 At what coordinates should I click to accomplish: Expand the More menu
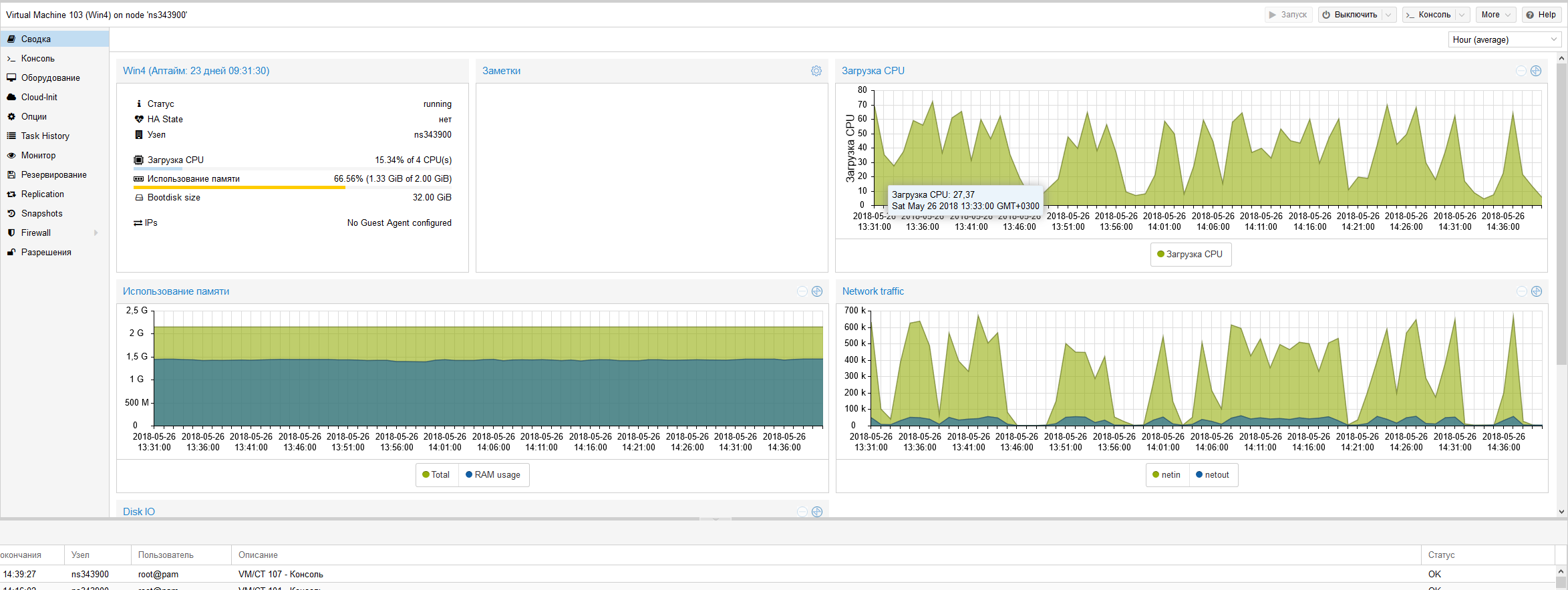(1495, 15)
